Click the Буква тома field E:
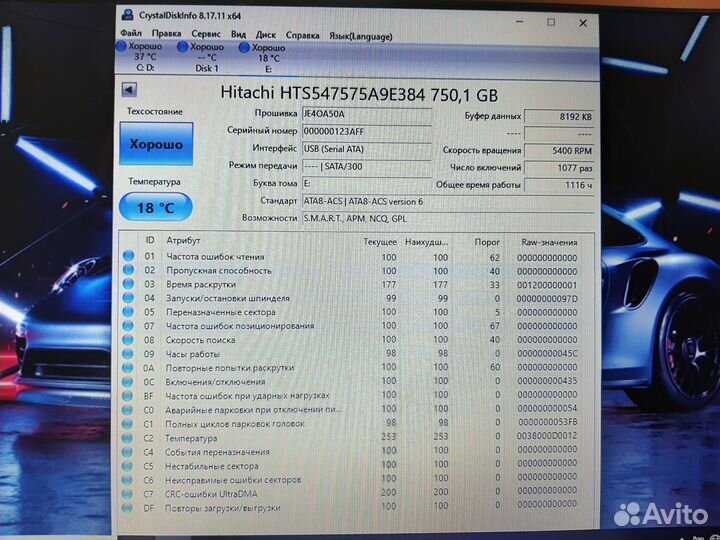The height and width of the screenshot is (540, 720). click(x=366, y=184)
